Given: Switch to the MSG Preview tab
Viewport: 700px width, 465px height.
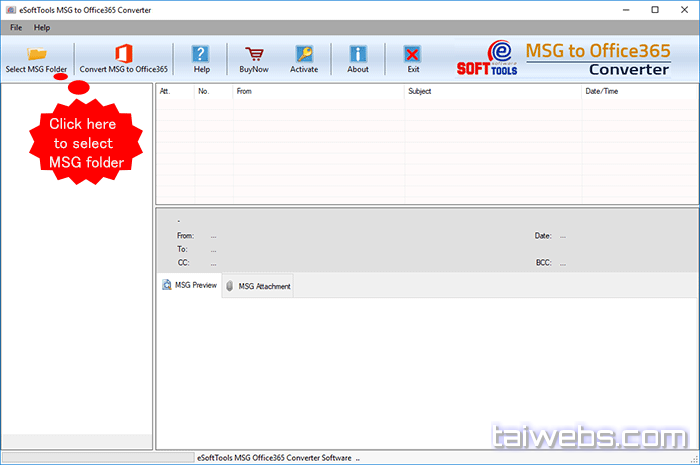Looking at the screenshot, I should 189,286.
